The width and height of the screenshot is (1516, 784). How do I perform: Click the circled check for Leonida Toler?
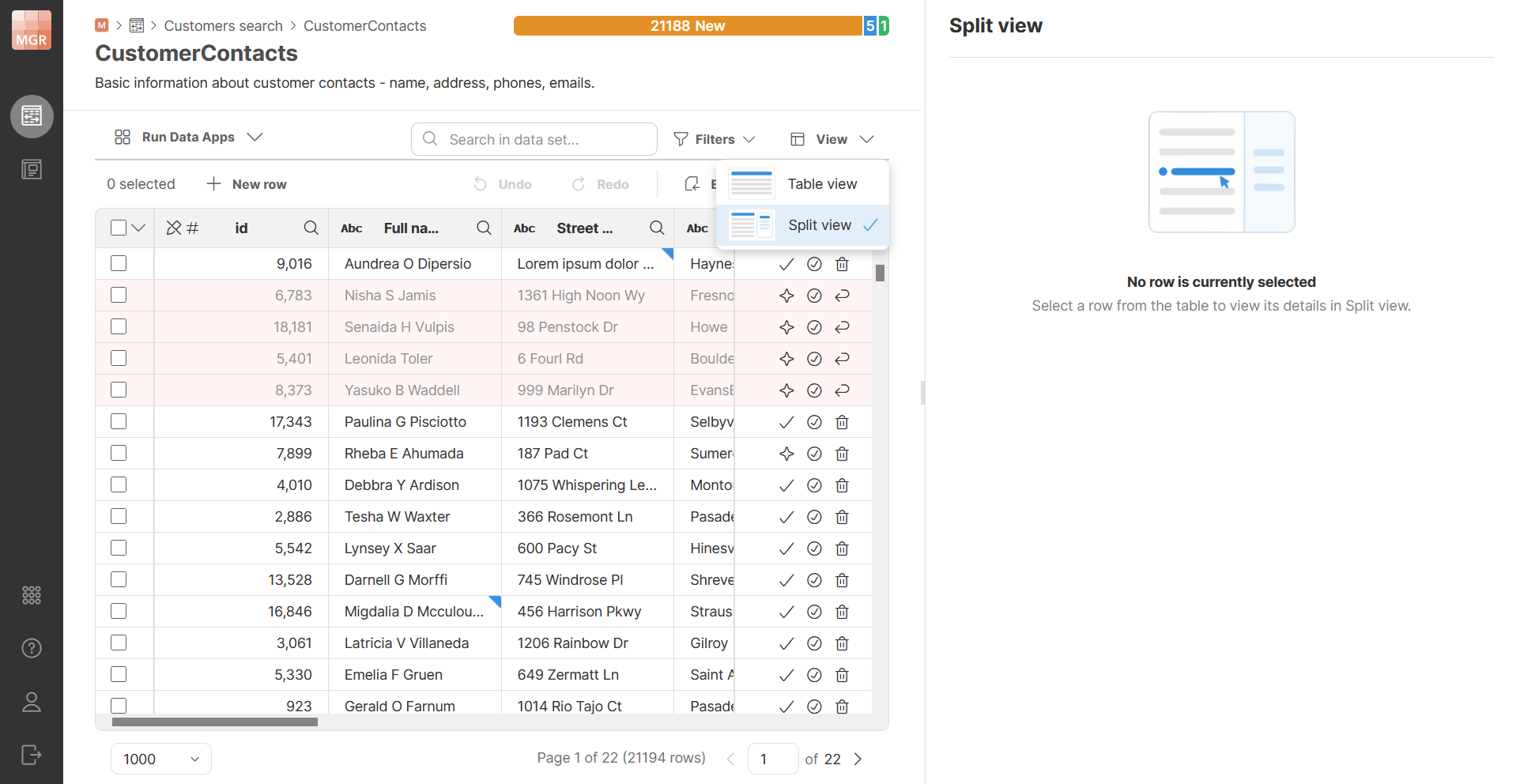click(814, 359)
